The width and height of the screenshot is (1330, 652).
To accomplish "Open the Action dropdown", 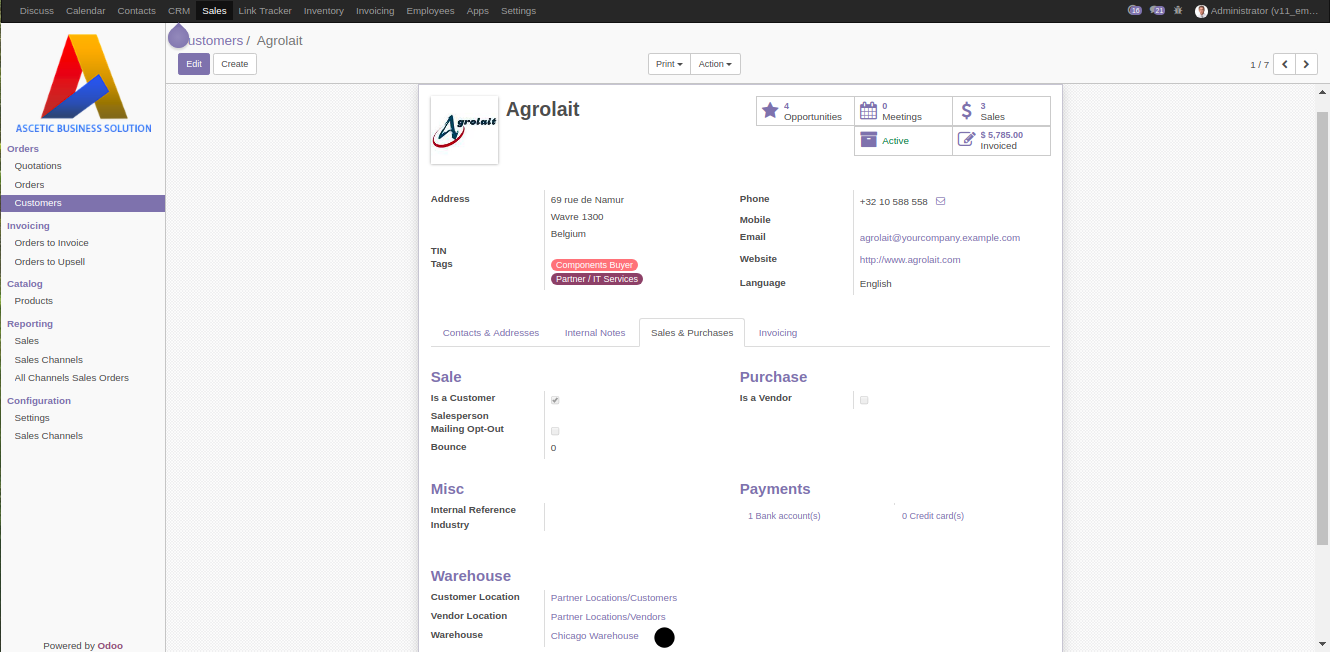I will [715, 64].
